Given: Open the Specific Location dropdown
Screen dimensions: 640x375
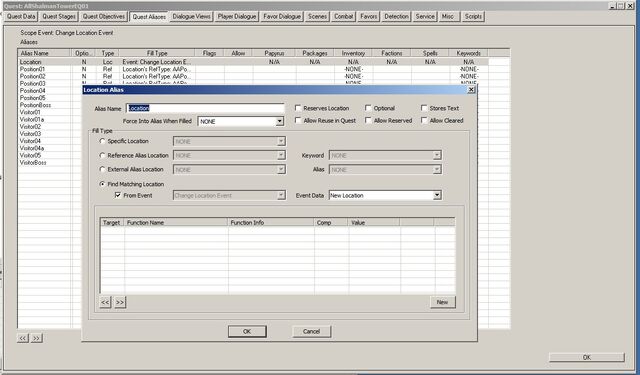Looking at the screenshot, I should pos(281,142).
